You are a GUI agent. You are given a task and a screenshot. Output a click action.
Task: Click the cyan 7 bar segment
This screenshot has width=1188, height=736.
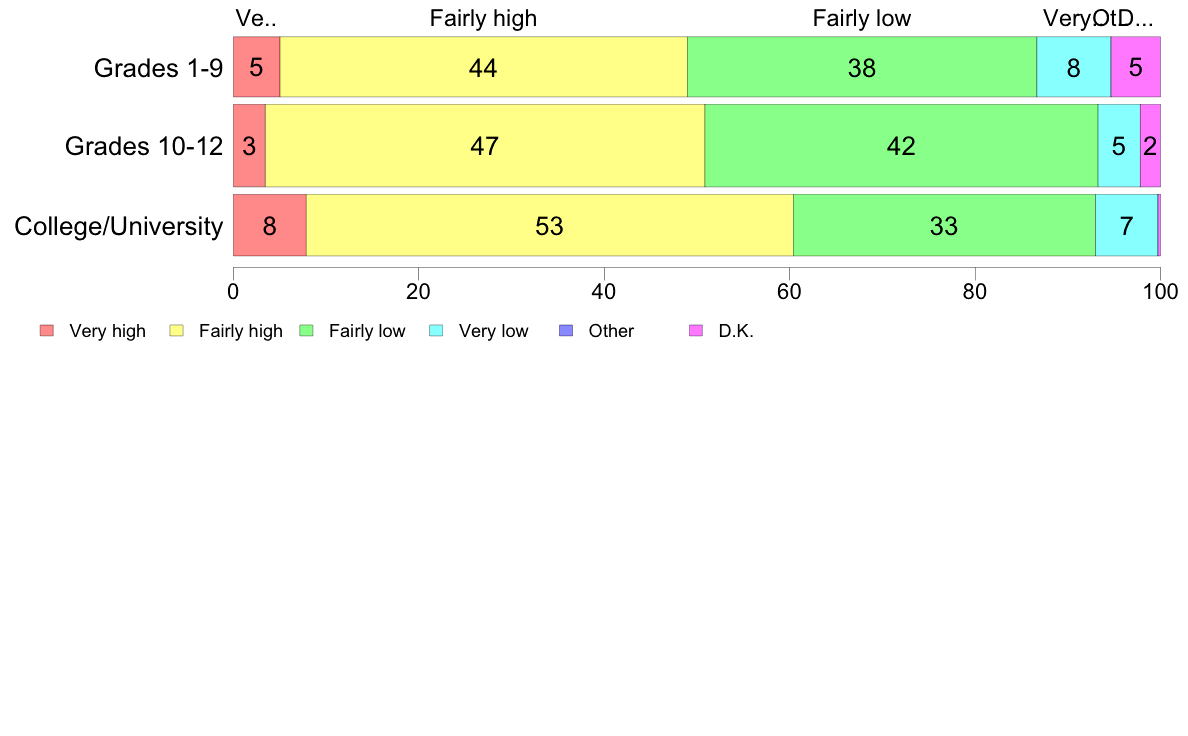(1126, 226)
